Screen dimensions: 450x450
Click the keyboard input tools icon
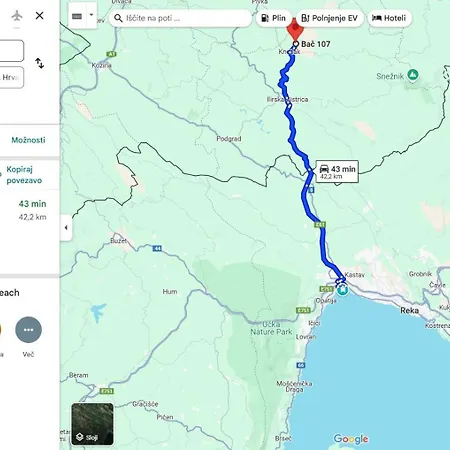pyautogui.click(x=77, y=16)
